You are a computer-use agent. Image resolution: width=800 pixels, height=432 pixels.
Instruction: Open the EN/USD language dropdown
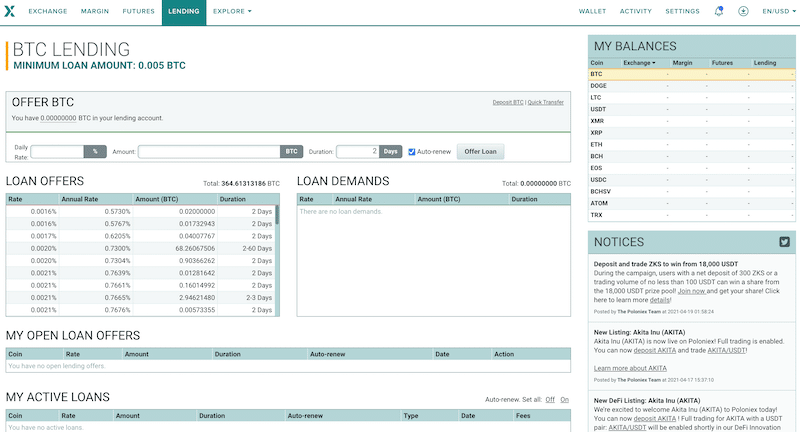pos(779,11)
